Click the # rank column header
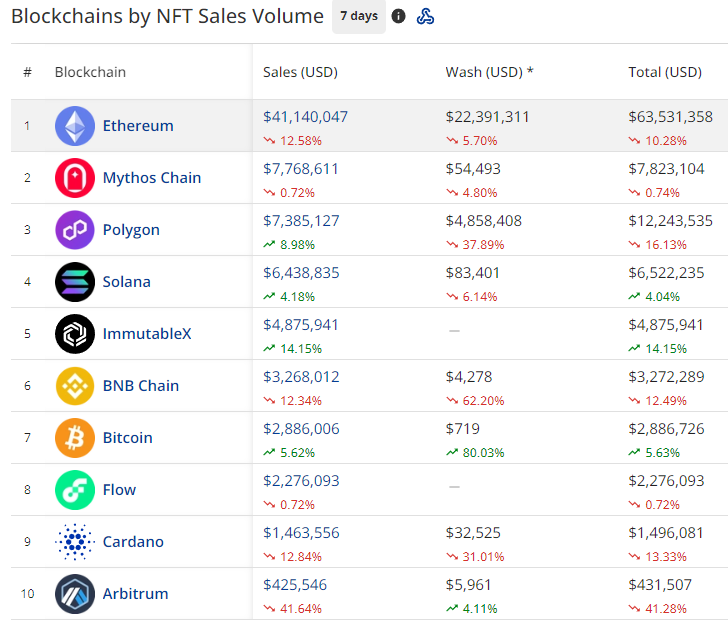Image resolution: width=728 pixels, height=620 pixels. pyautogui.click(x=27, y=72)
